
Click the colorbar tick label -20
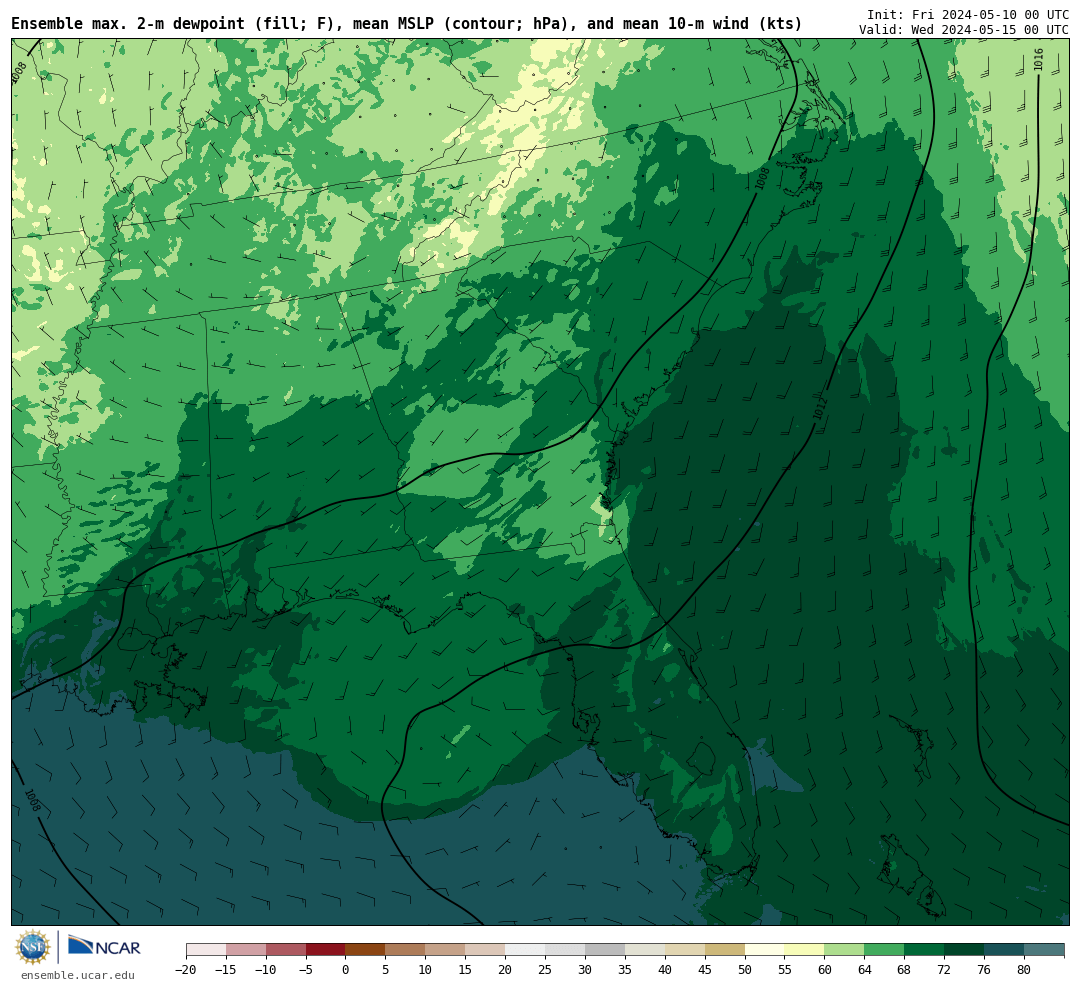pos(186,970)
